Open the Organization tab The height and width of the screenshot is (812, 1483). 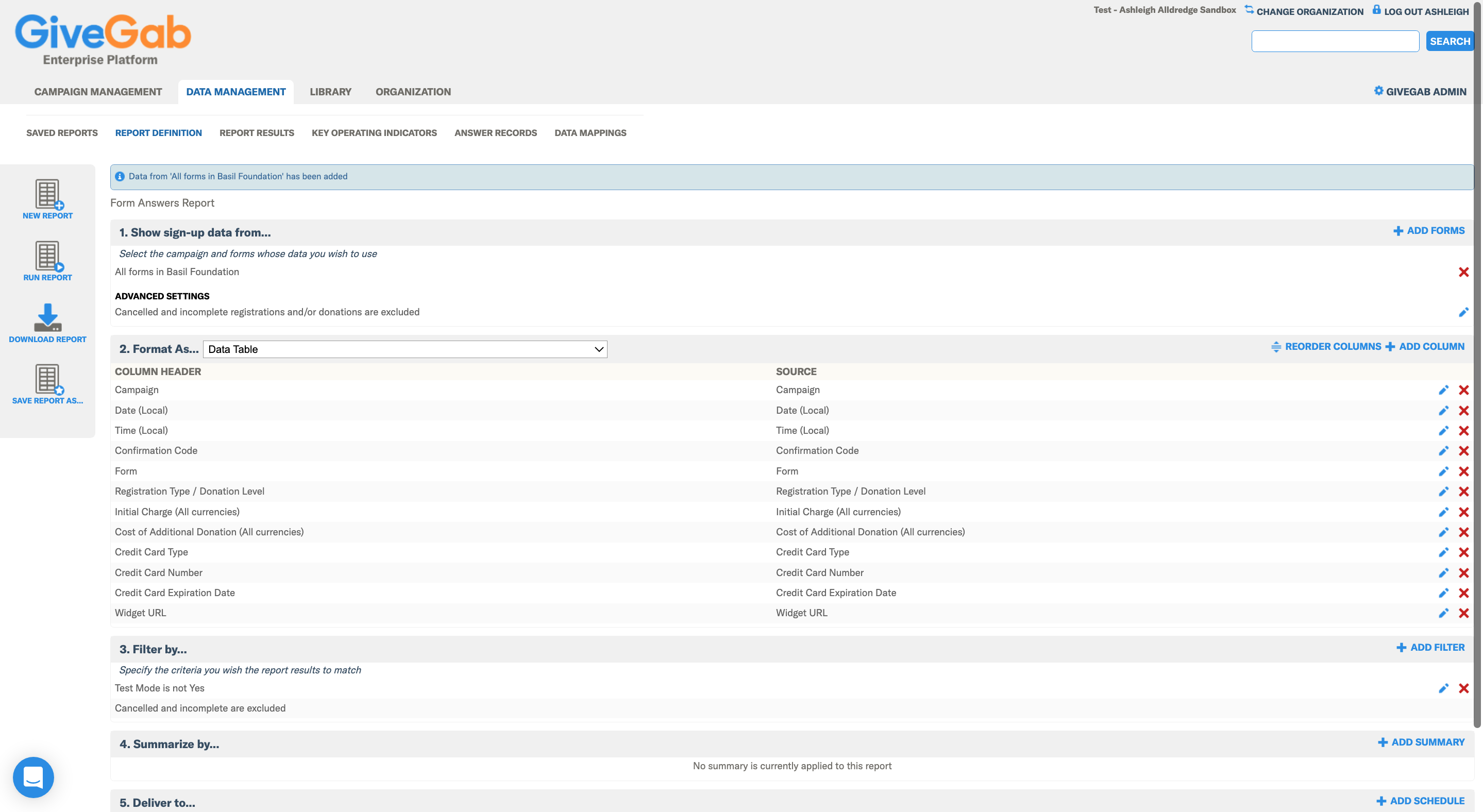click(413, 92)
